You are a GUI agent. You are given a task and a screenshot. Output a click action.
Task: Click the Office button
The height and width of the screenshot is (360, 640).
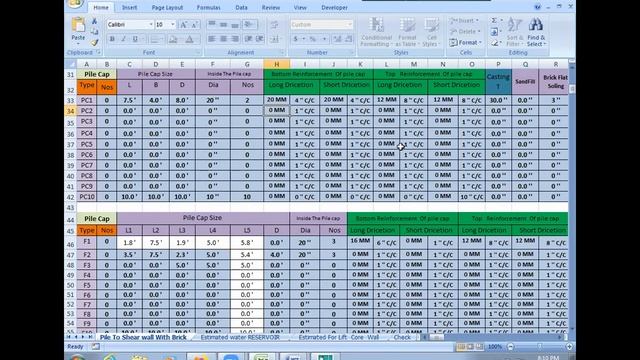tap(75, 4)
